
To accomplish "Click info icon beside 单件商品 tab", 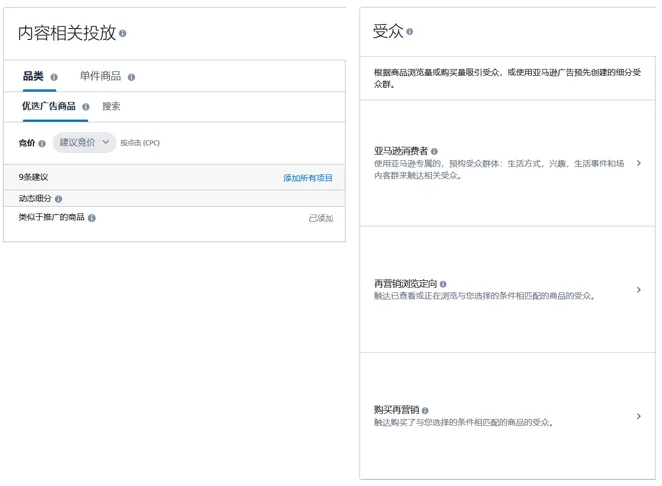I will tap(131, 77).
